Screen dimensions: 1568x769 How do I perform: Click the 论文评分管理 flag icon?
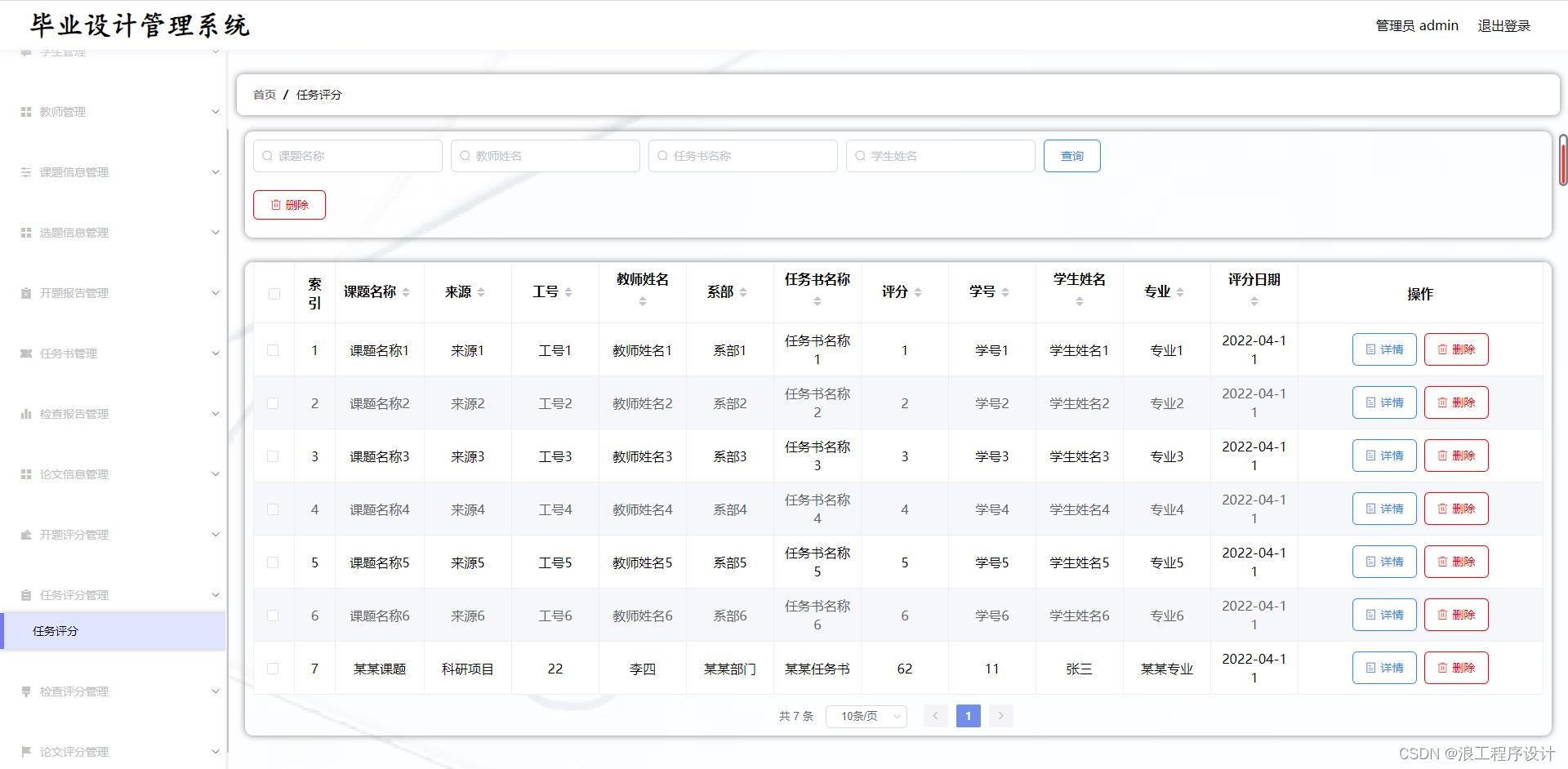click(26, 752)
